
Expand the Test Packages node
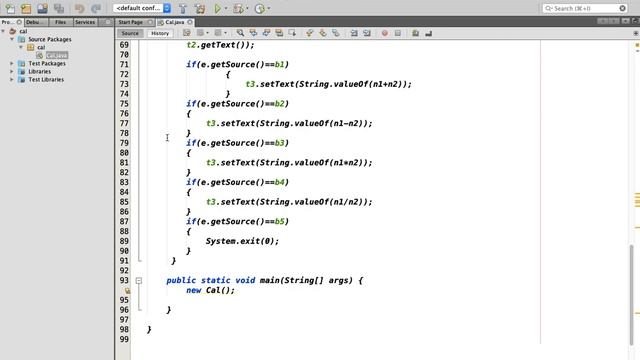pos(12,63)
